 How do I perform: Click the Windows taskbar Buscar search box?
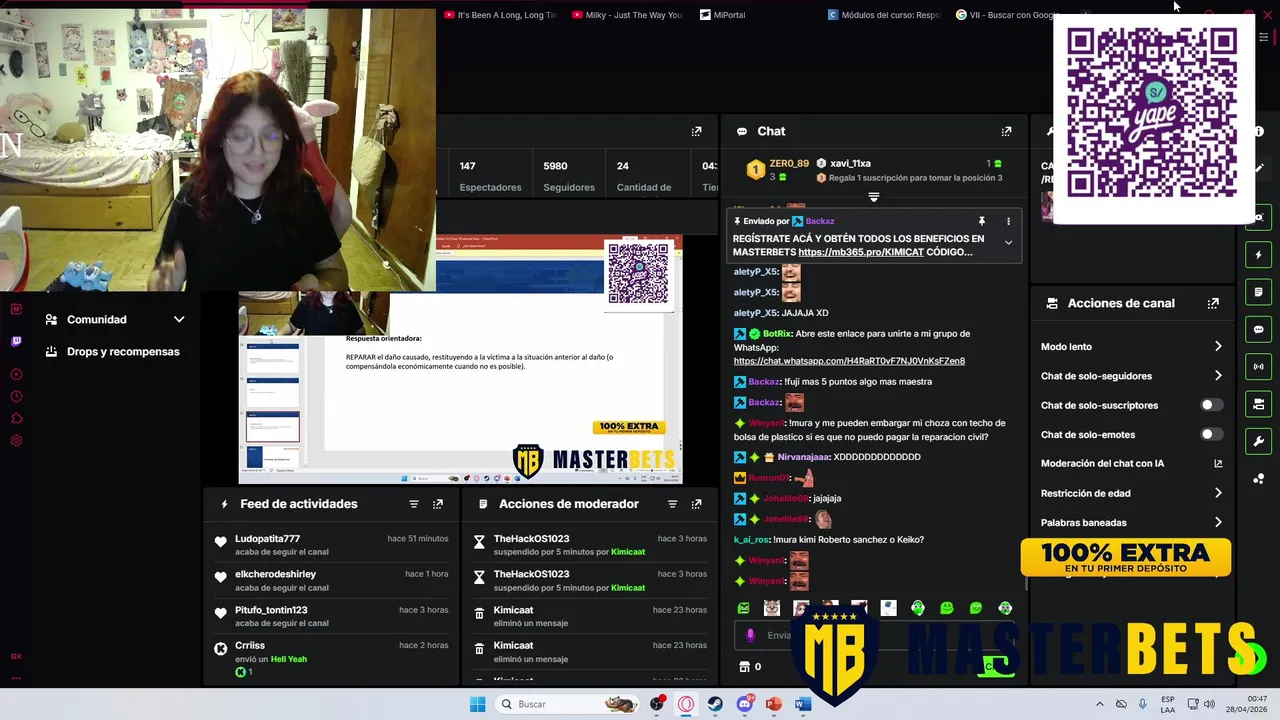pos(567,704)
